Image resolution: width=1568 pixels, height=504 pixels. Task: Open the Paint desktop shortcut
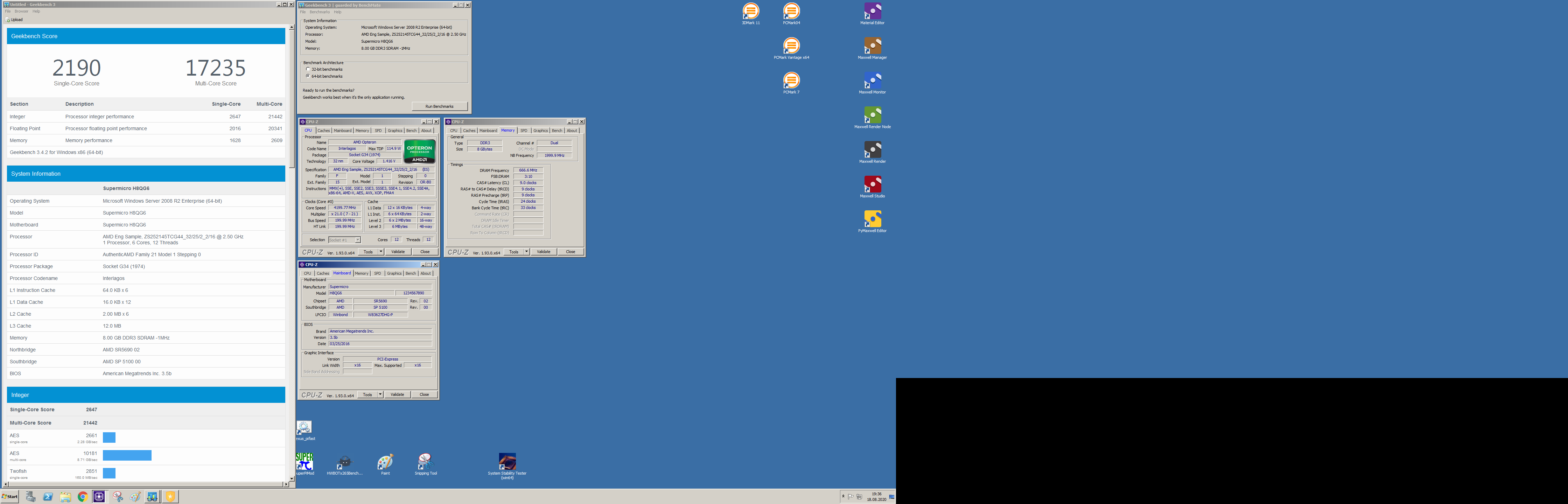[385, 464]
